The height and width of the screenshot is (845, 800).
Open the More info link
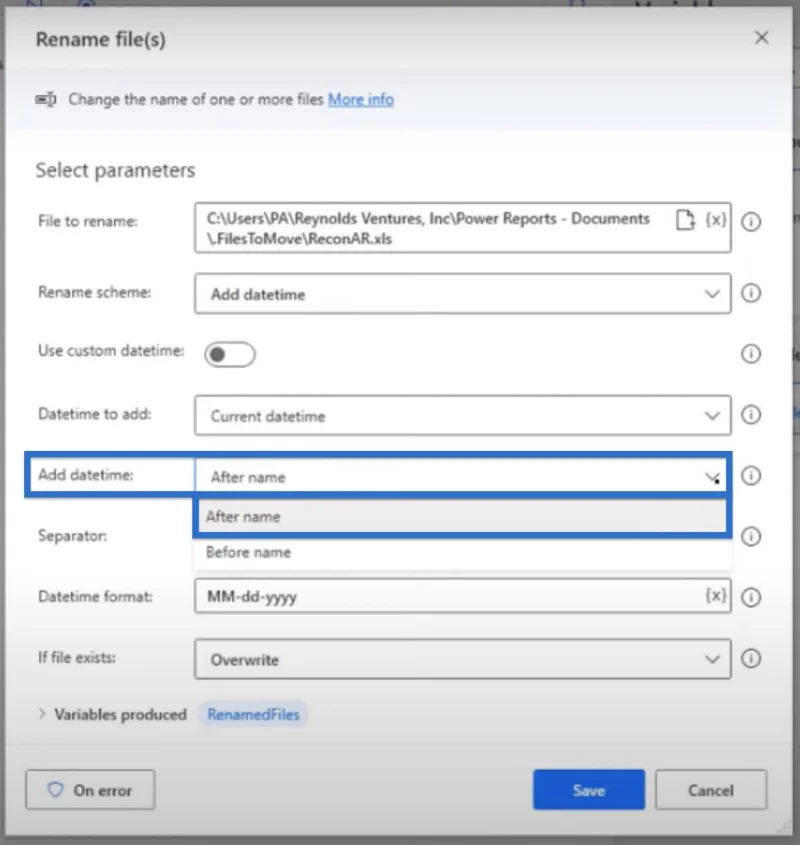click(x=361, y=100)
